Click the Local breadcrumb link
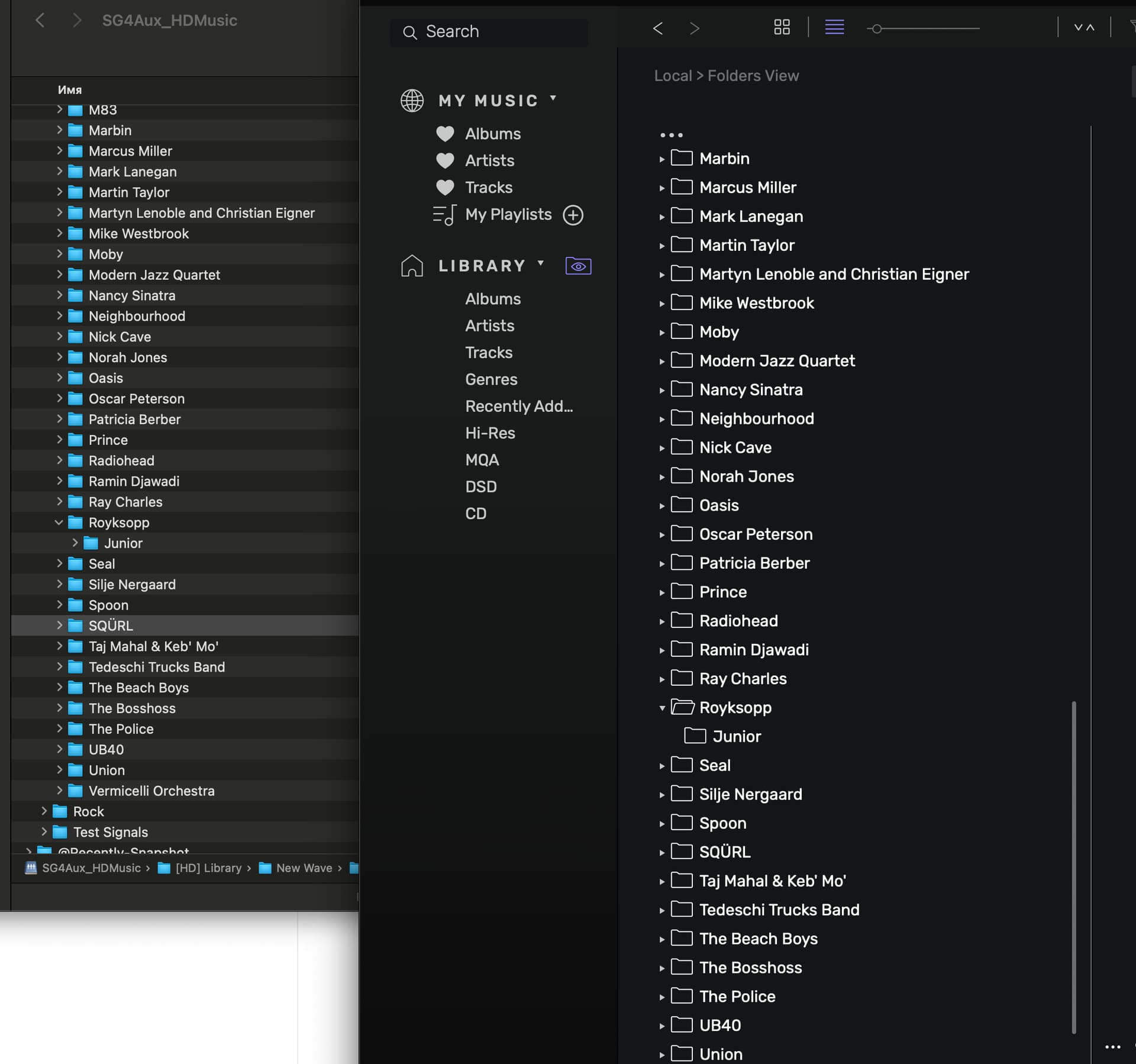The image size is (1136, 1064). click(673, 76)
